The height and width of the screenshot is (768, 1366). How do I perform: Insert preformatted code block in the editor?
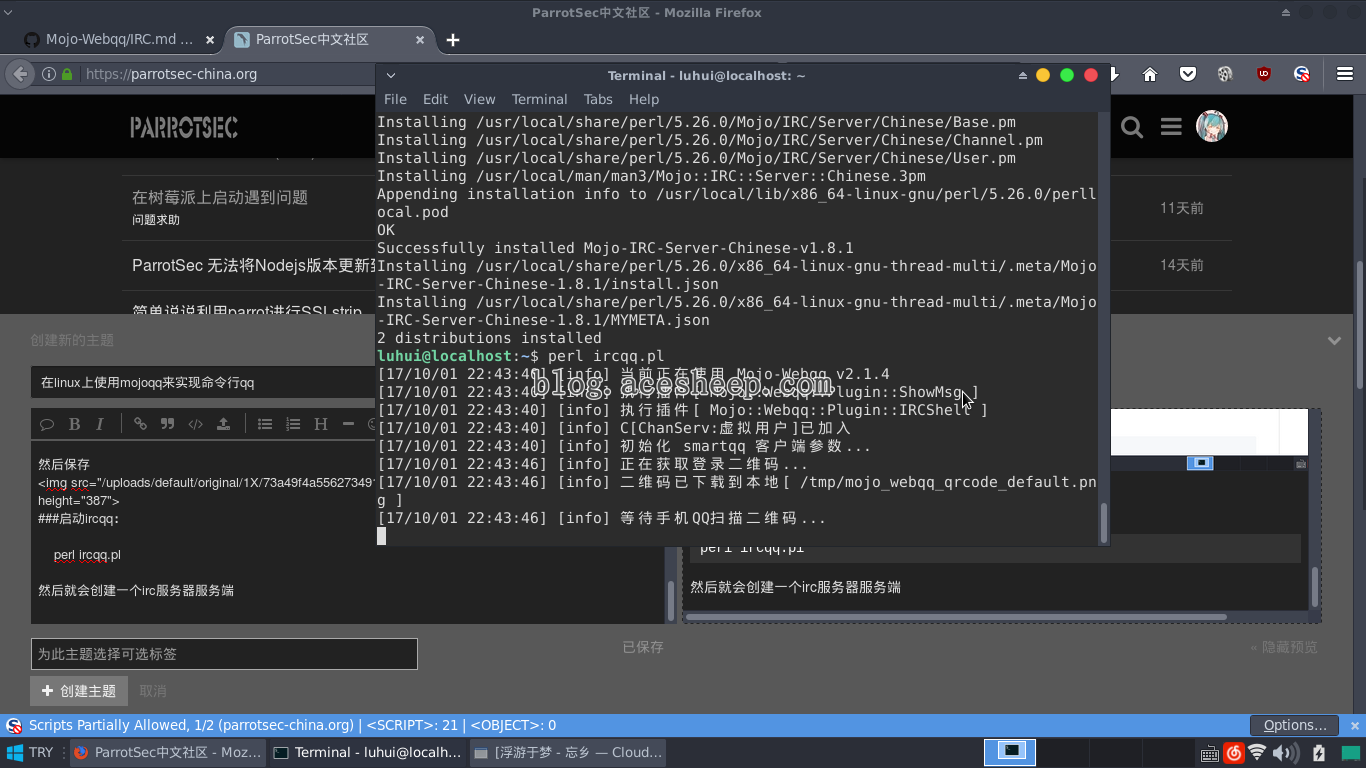196,424
